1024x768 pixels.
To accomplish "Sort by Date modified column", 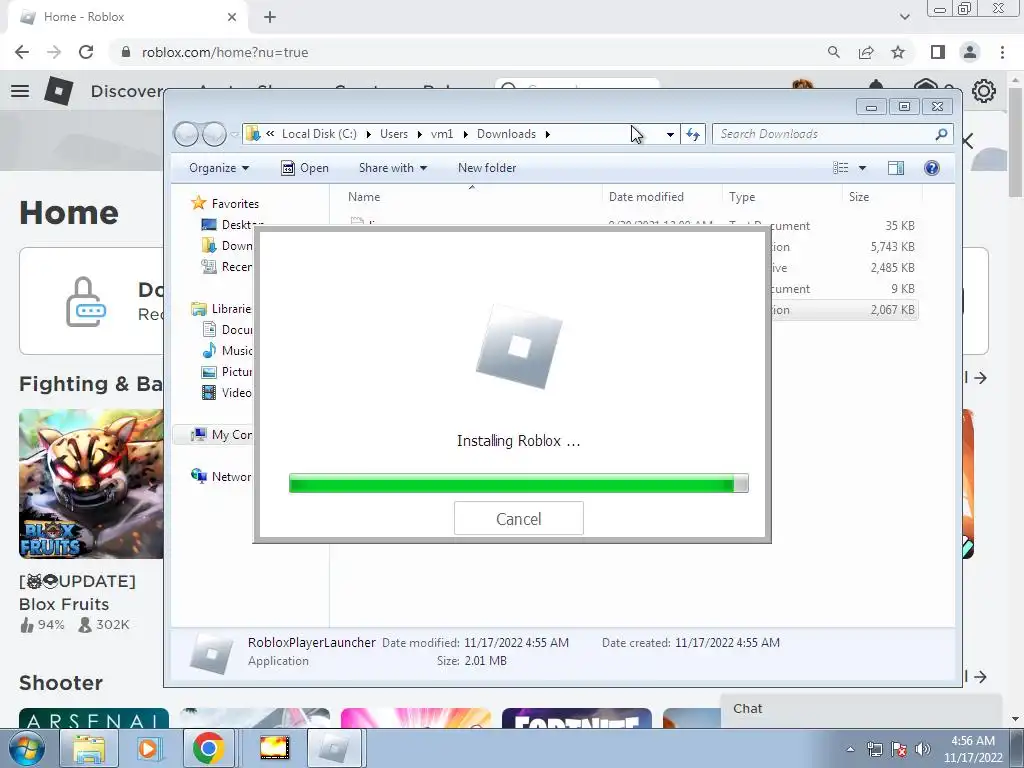I will point(646,197).
